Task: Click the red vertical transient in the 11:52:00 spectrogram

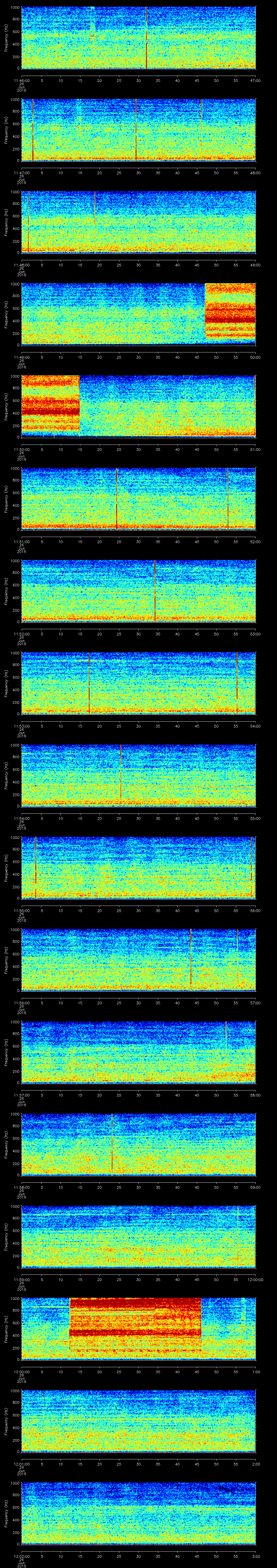Action: pos(155,591)
